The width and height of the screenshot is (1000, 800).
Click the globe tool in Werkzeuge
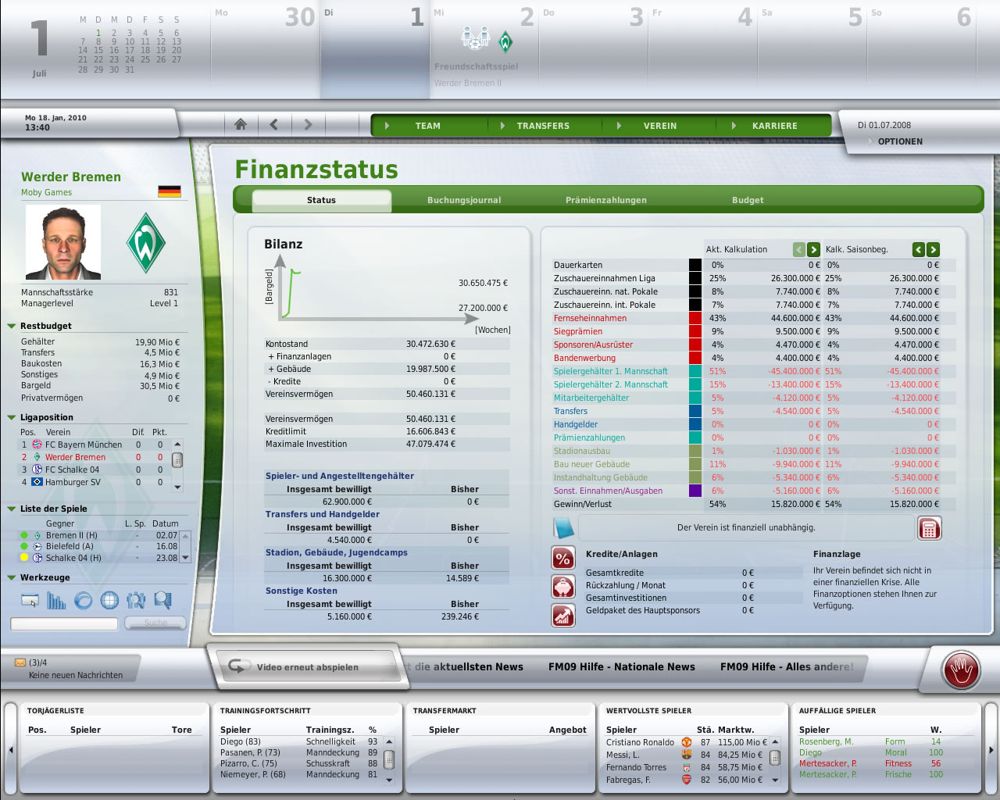point(109,600)
